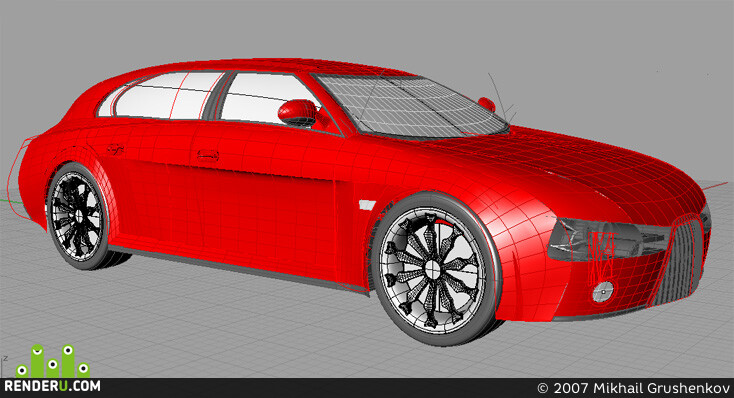734x398 pixels.
Task: Click the front headlight assembly
Action: 609,239
